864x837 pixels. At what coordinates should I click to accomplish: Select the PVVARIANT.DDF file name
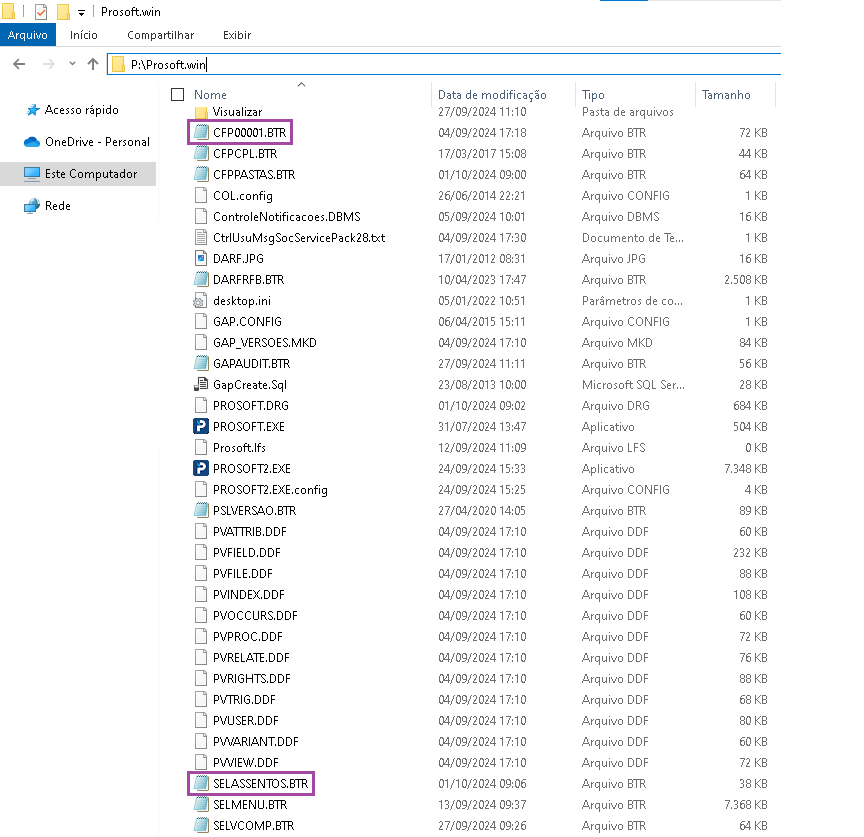(x=256, y=741)
